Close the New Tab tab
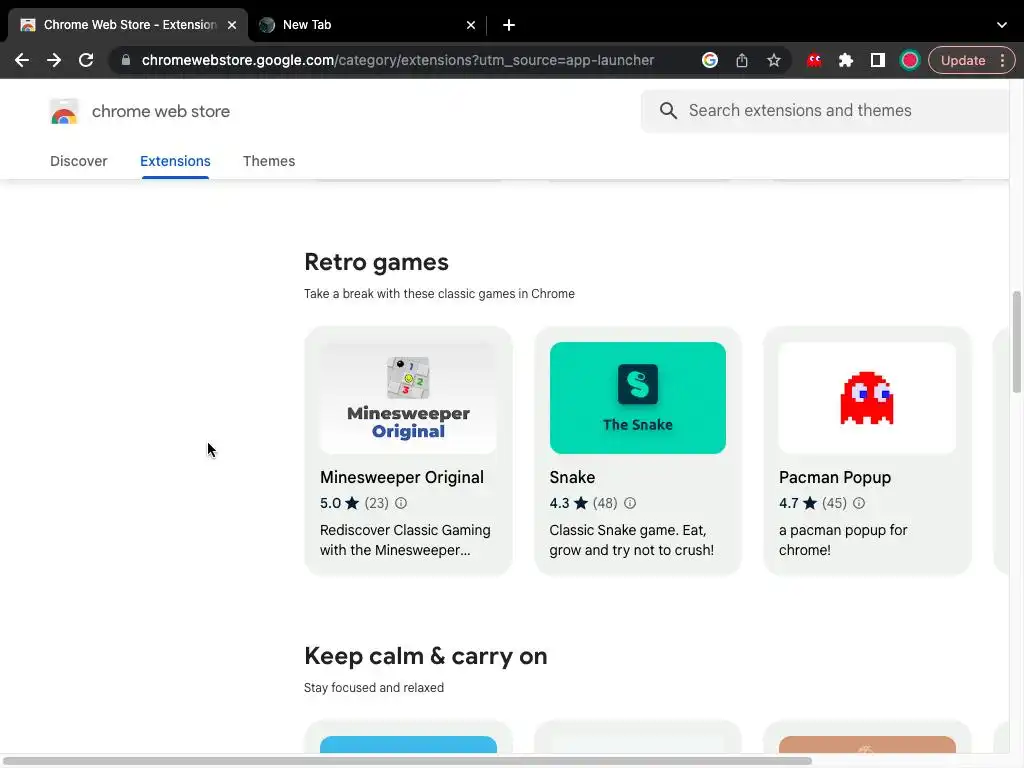This screenshot has height=768, width=1024. [x=471, y=25]
